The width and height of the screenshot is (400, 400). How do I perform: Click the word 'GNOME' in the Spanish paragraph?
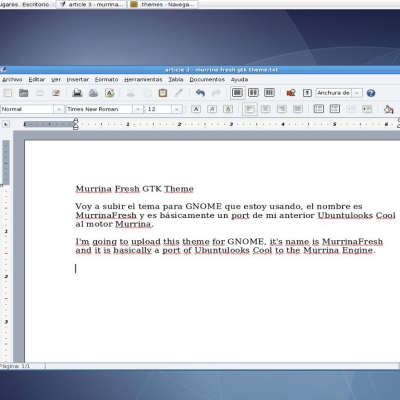[203, 206]
